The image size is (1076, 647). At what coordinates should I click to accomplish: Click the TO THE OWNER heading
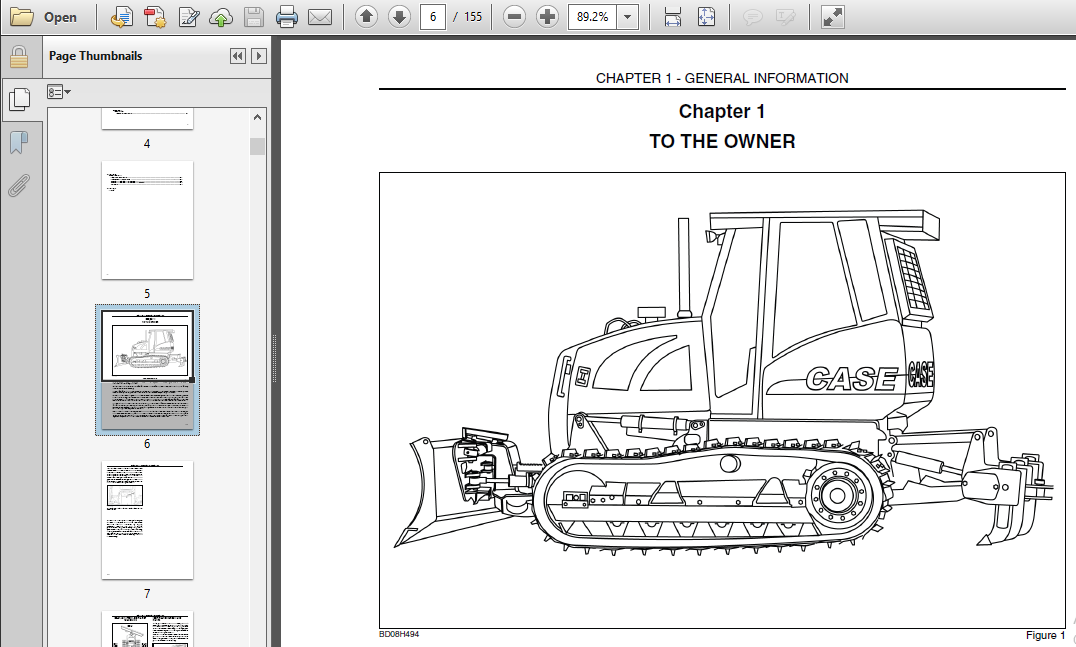(722, 141)
